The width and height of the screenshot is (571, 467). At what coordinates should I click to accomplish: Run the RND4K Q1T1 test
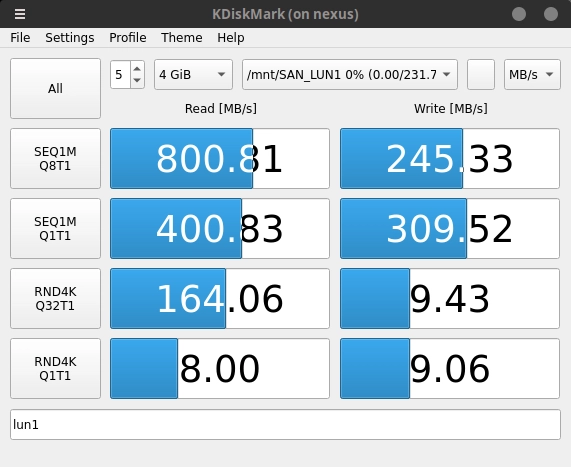click(x=55, y=368)
